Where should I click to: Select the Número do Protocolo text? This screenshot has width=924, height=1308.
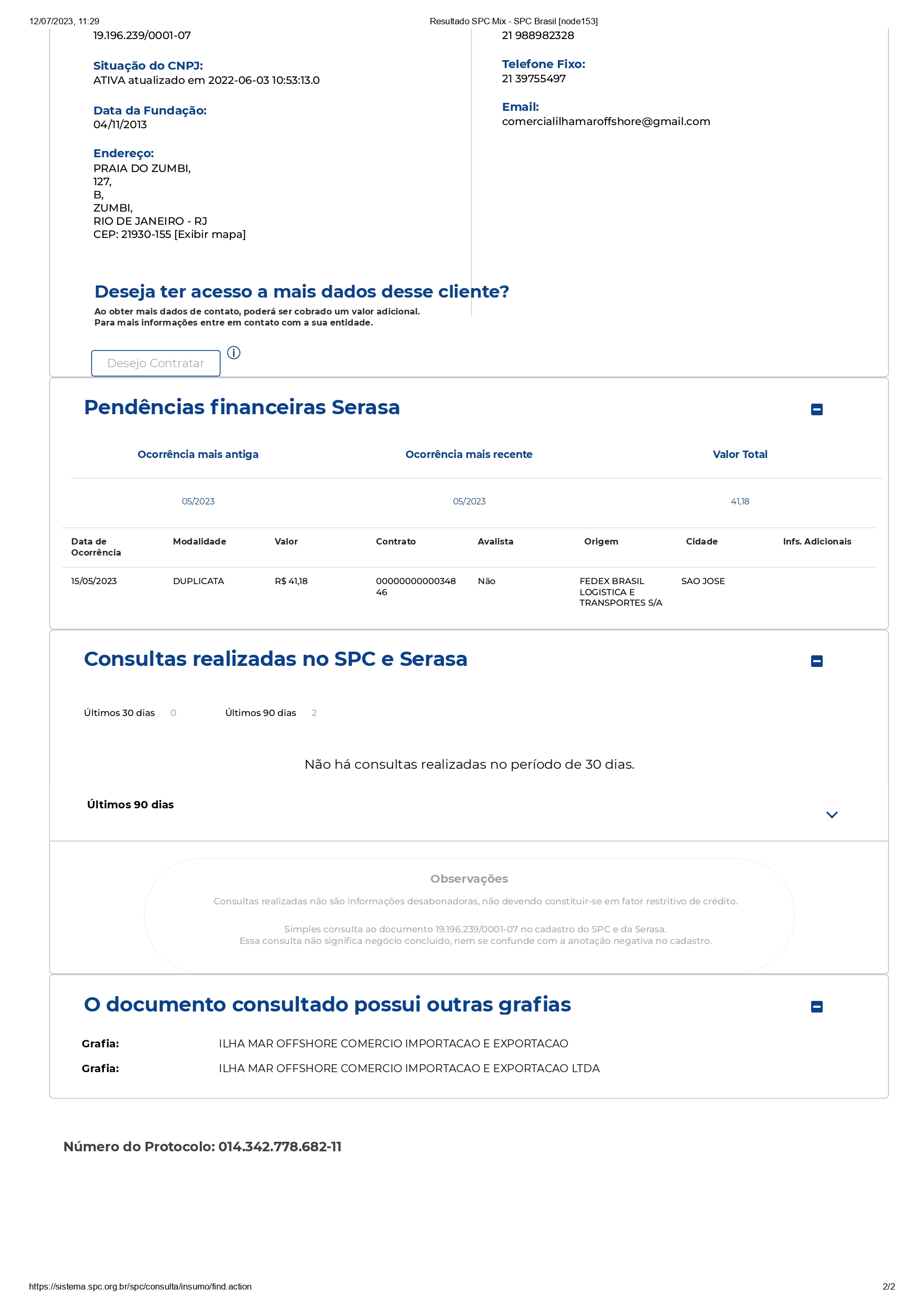(x=202, y=1146)
